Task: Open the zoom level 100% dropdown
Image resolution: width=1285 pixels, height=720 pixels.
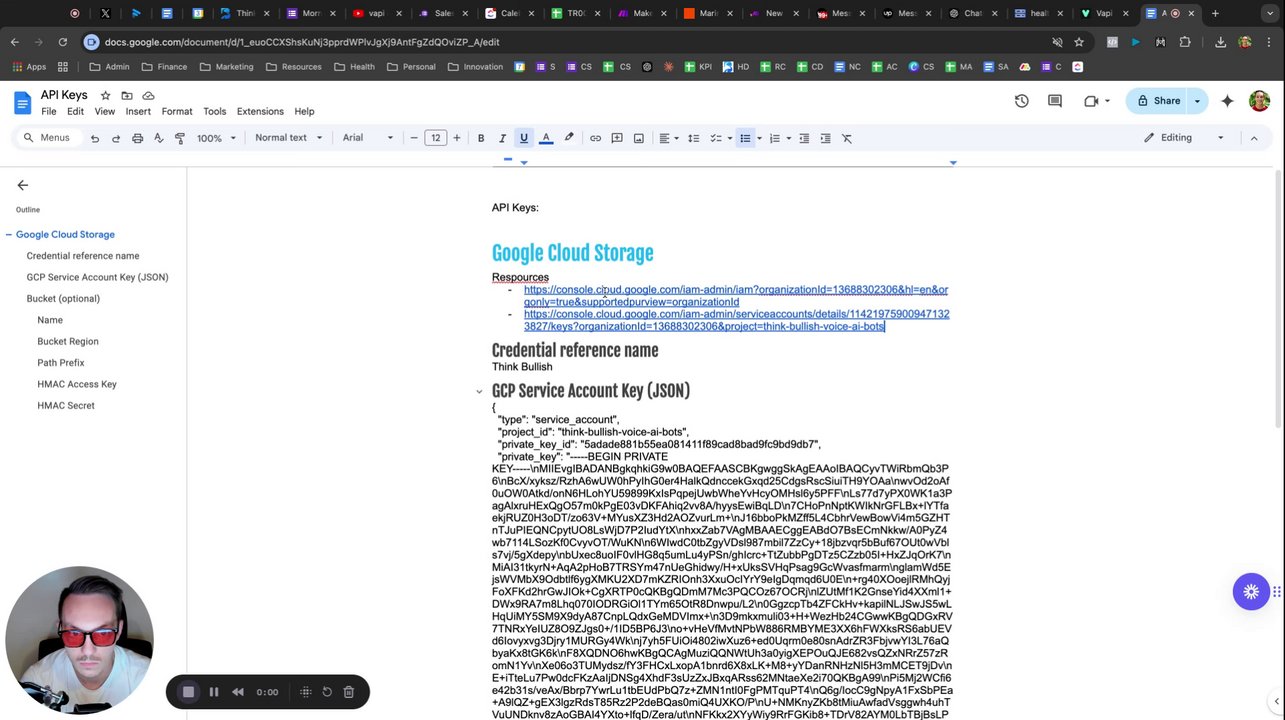Action: tap(215, 138)
